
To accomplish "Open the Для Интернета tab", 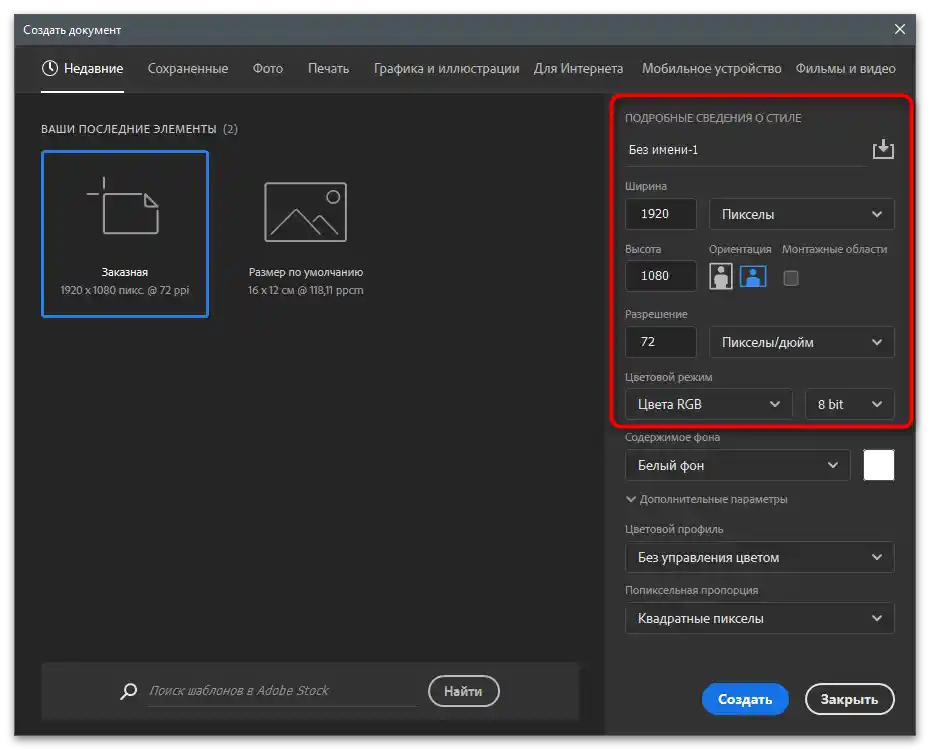I will pos(578,69).
